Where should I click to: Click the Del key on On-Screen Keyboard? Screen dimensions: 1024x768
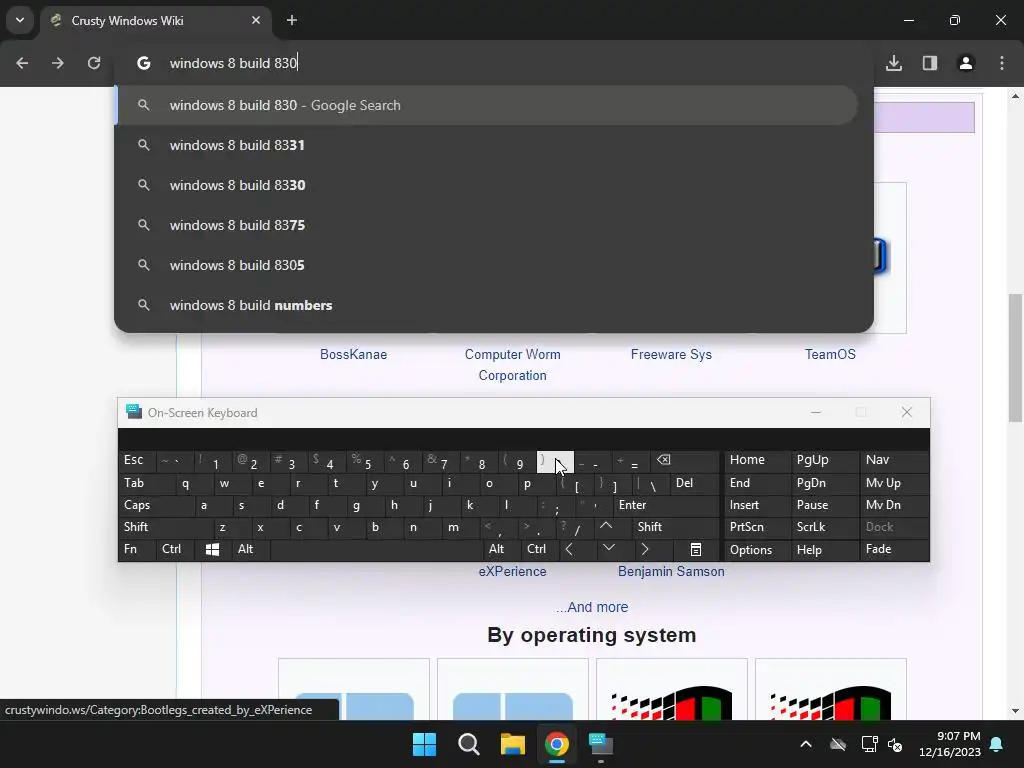pyautogui.click(x=695, y=483)
